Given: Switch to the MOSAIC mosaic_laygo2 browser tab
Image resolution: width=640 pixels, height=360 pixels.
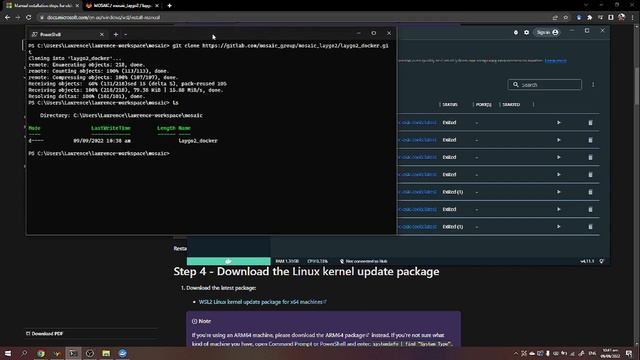Looking at the screenshot, I should coord(122,6).
